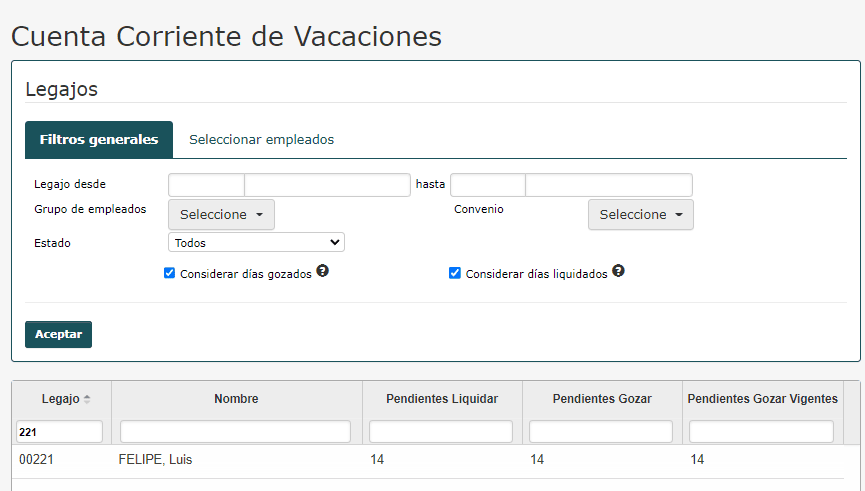Image resolution: width=865 pixels, height=491 pixels.
Task: Select the Filtros generales tab
Action: click(99, 140)
